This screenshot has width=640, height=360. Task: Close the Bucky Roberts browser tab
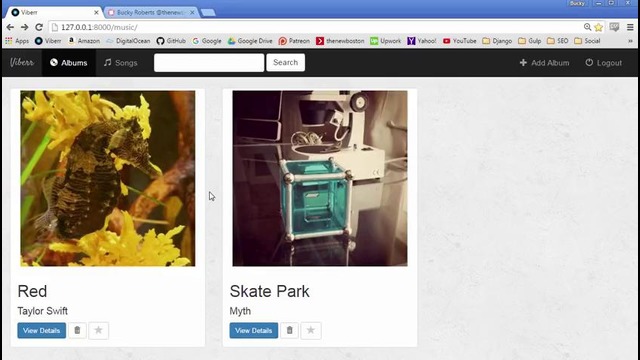click(192, 13)
